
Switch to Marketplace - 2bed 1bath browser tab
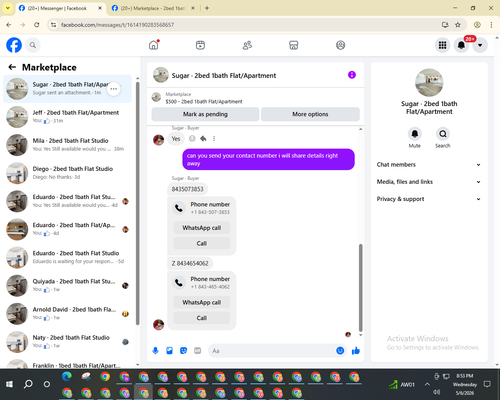[153, 8]
